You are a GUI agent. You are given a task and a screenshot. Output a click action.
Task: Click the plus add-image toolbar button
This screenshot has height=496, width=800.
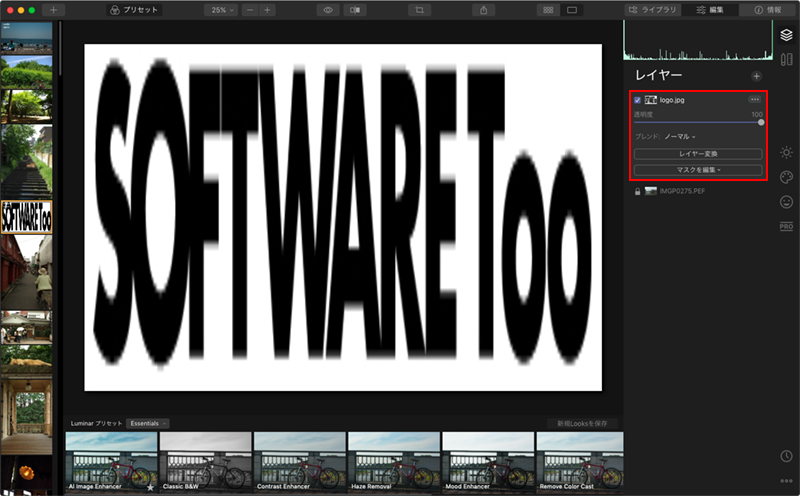pos(53,10)
